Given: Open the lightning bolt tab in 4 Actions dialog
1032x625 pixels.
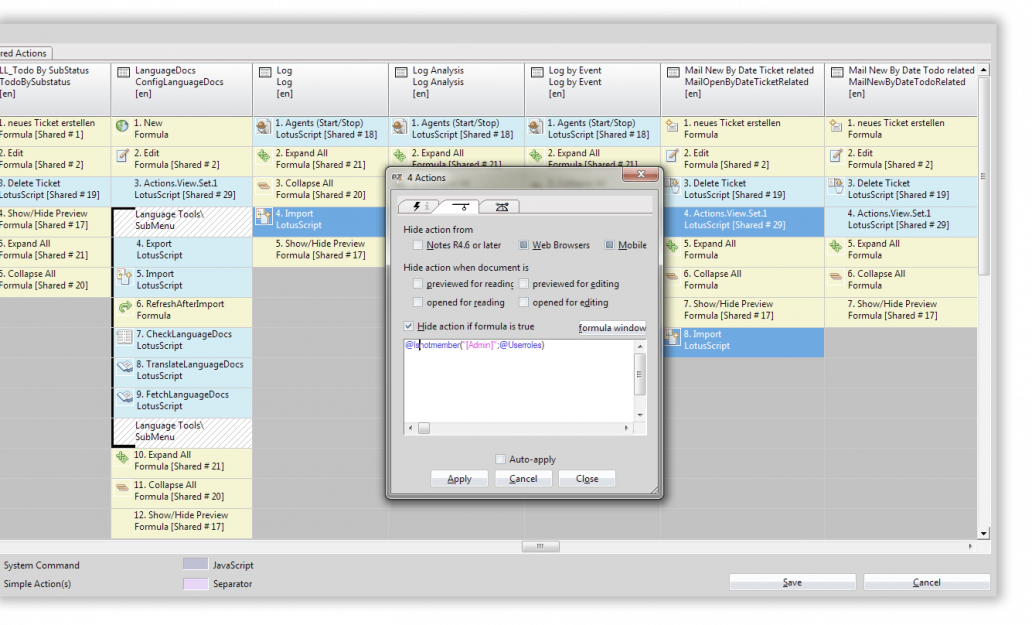Looking at the screenshot, I should tap(419, 207).
